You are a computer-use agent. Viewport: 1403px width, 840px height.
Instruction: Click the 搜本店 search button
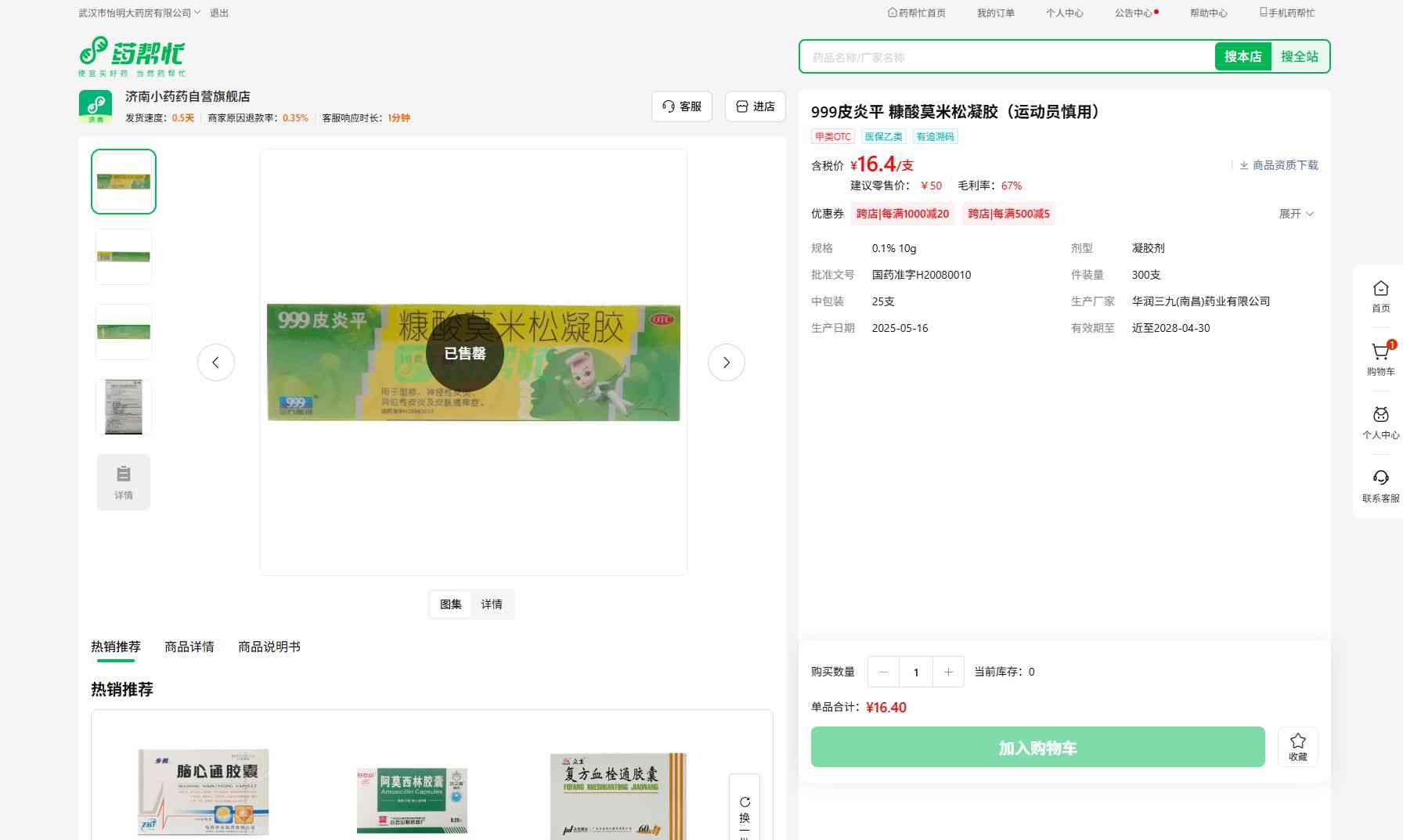click(1243, 56)
